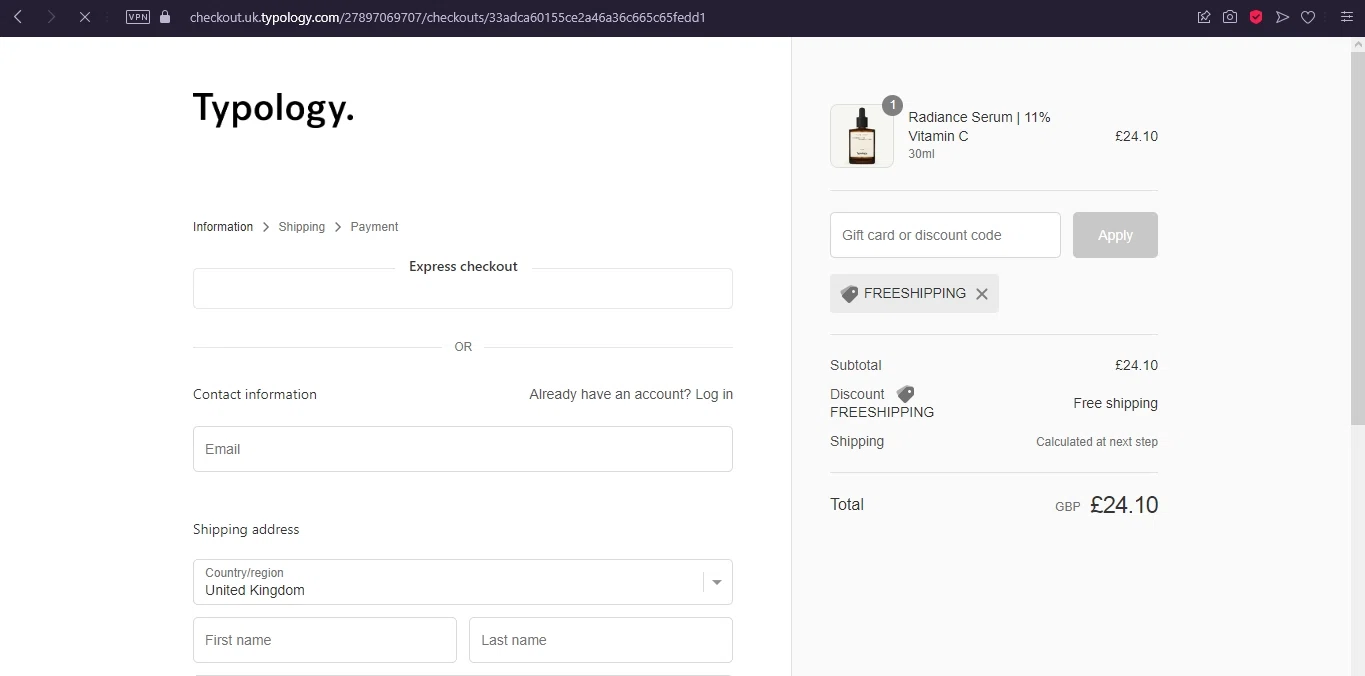Click the Typology logo
This screenshot has height=676, width=1365.
pos(273,108)
